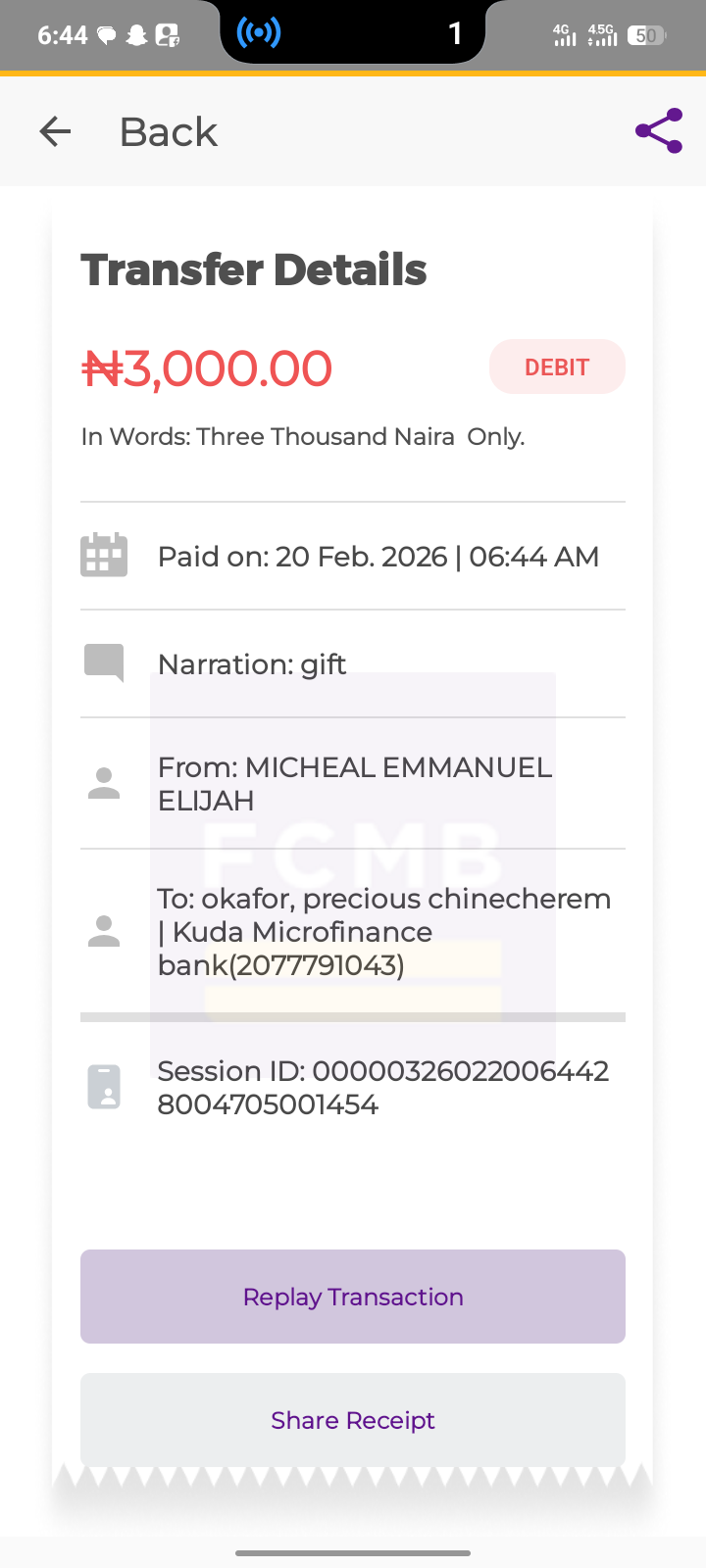706x1568 pixels.
Task: Tap the Session ID number text
Action: click(382, 1088)
